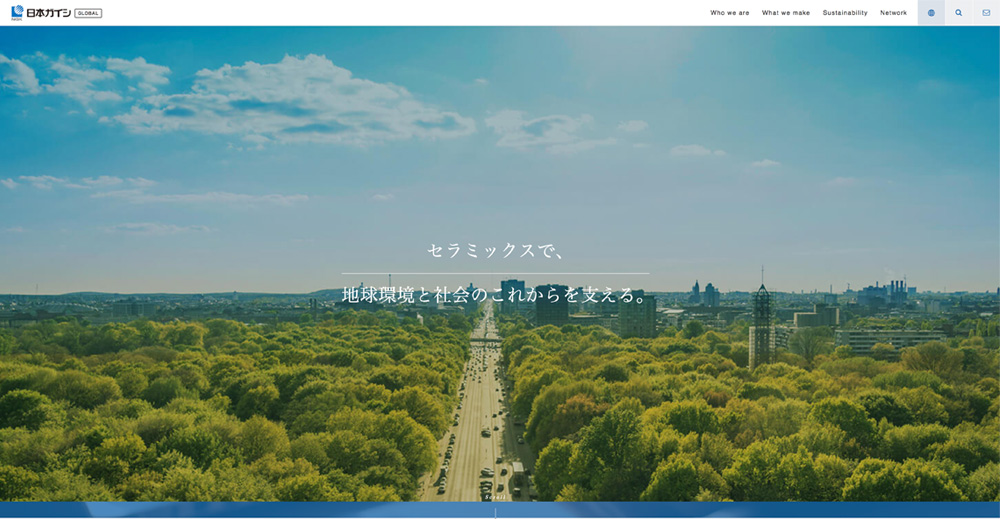Viewport: 1000px width, 519px height.
Task: Click the vertical scroll line below Scroll
Action: click(495, 511)
